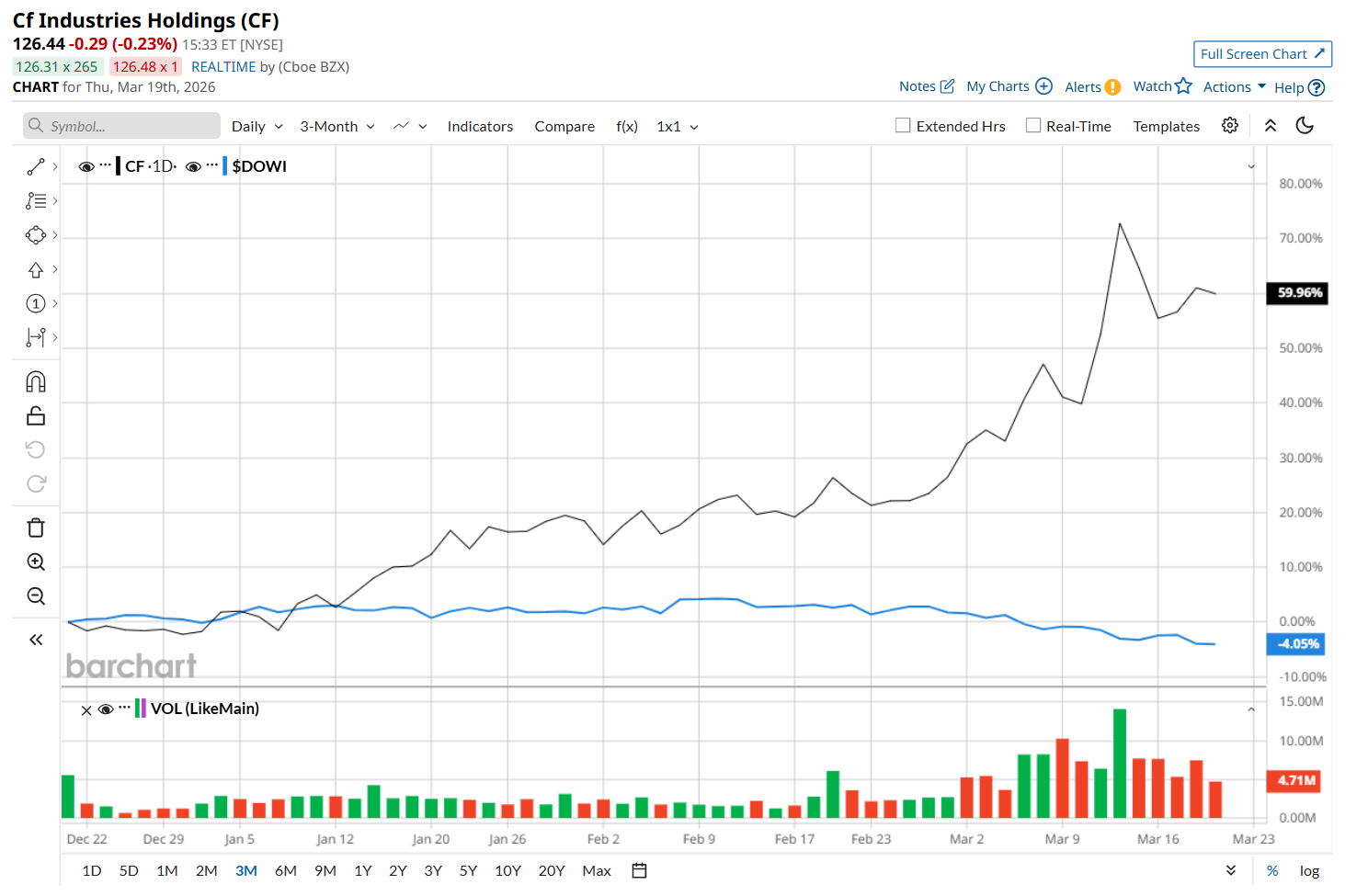Open the Templates menu
The height and width of the screenshot is (896, 1368).
coord(1166,126)
